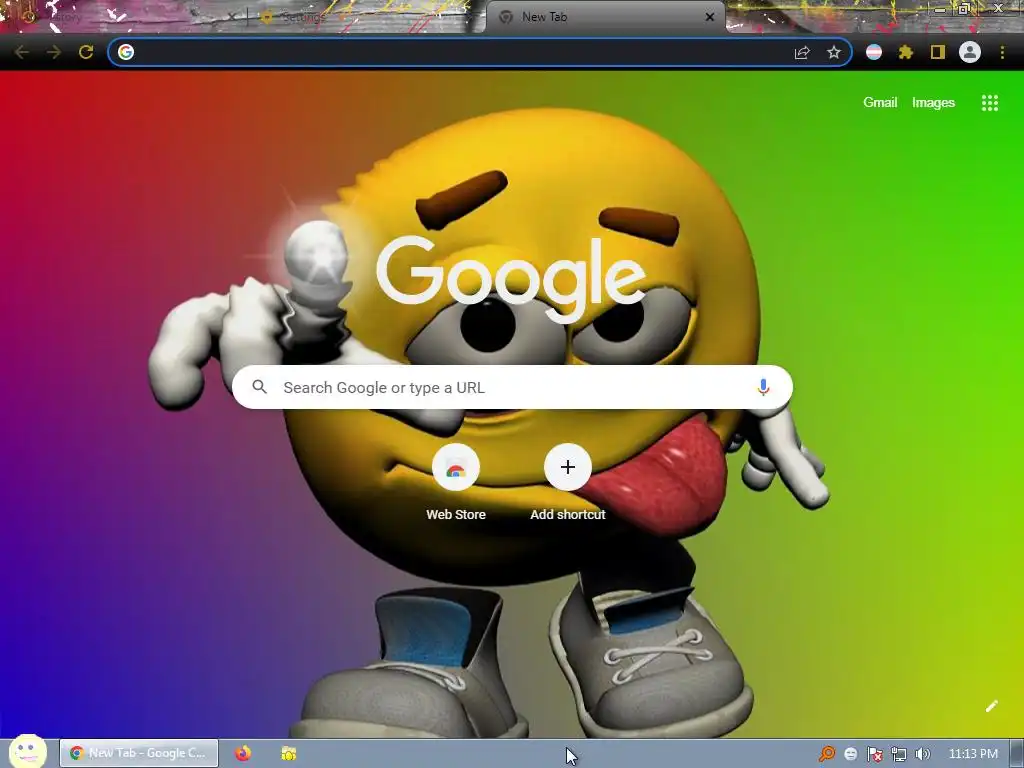
Task: Close the New Tab tab
Action: [x=710, y=17]
